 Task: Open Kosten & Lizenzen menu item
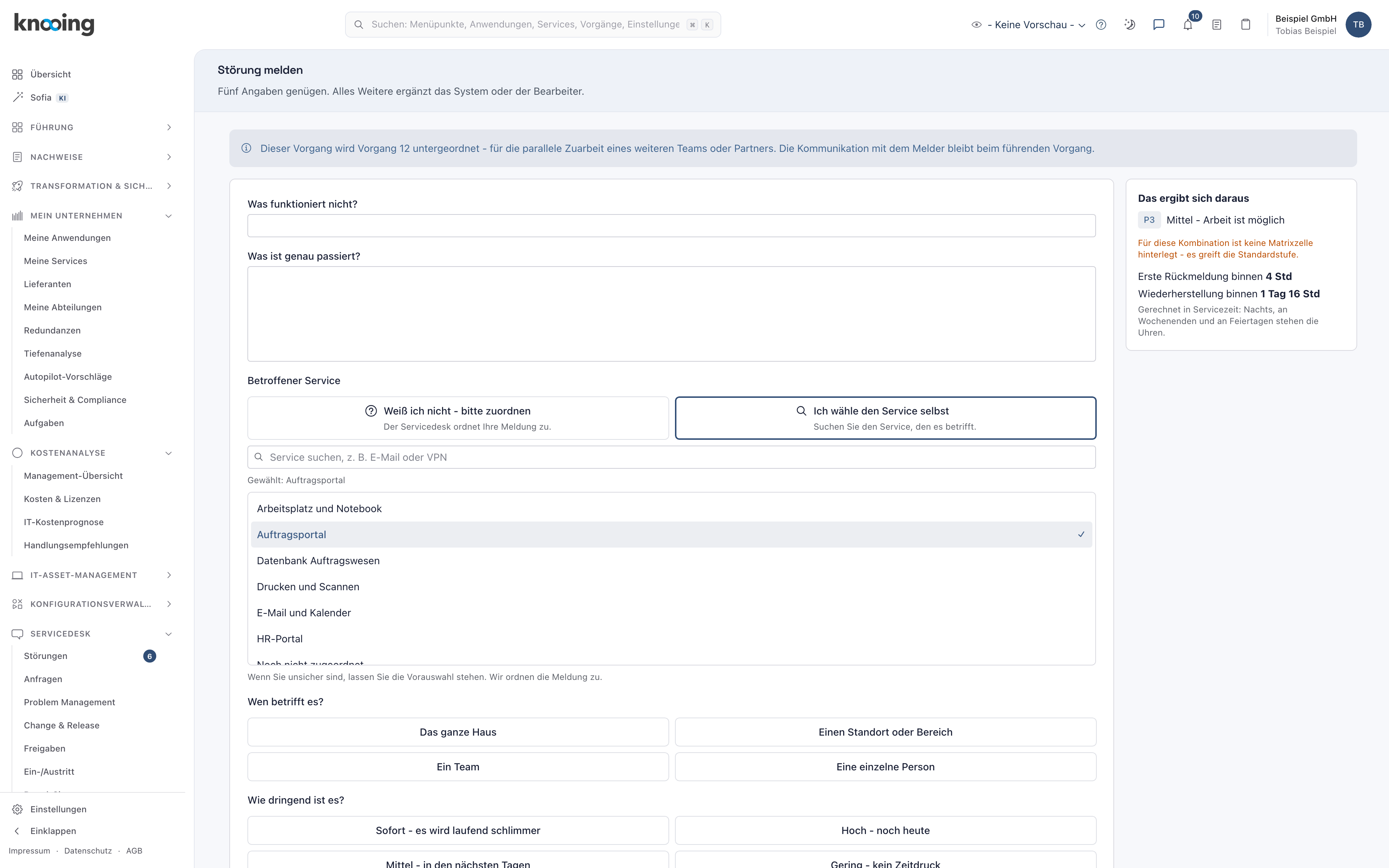tap(62, 499)
